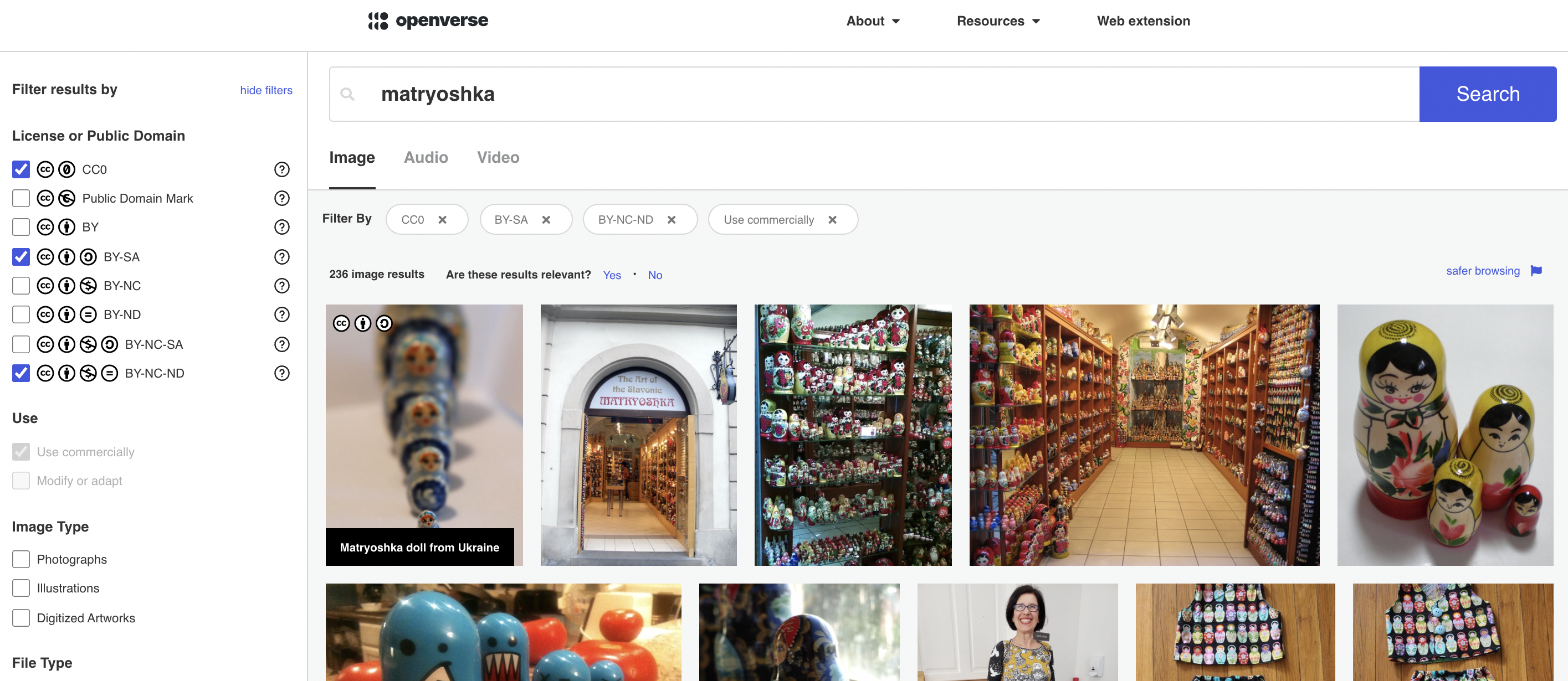Remove the CC0 filter chip
The image size is (1568, 681).
[443, 219]
